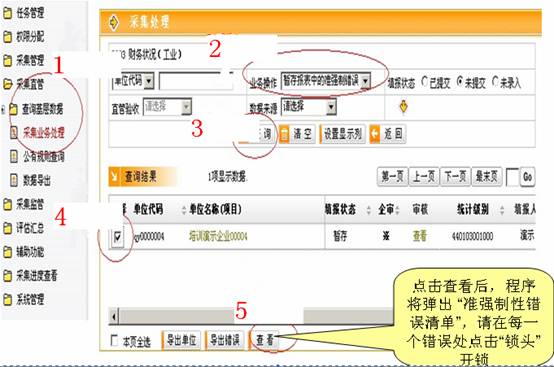The image size is (554, 367).
Task: Open the 业务操作 dropdown
Action: pos(326,81)
